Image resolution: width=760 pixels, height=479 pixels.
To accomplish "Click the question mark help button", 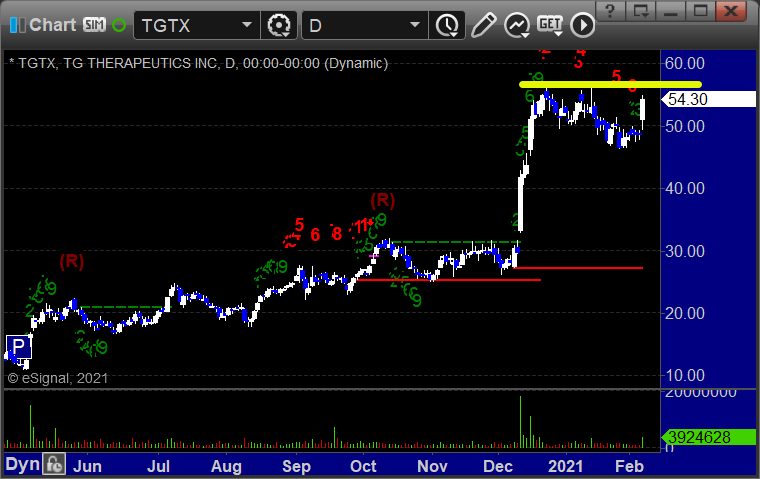I will click(610, 10).
